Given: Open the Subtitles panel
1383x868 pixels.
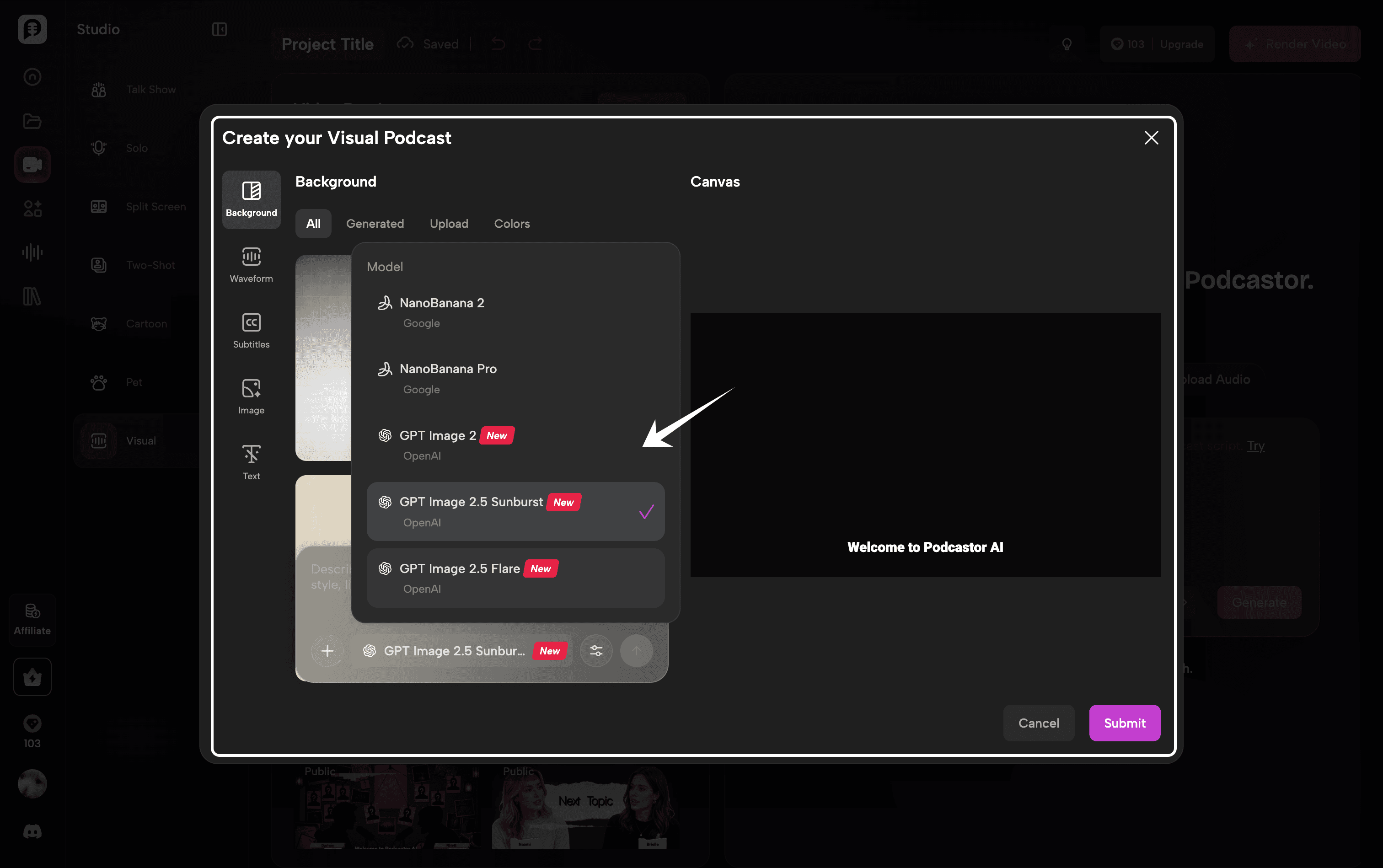Looking at the screenshot, I should (252, 331).
